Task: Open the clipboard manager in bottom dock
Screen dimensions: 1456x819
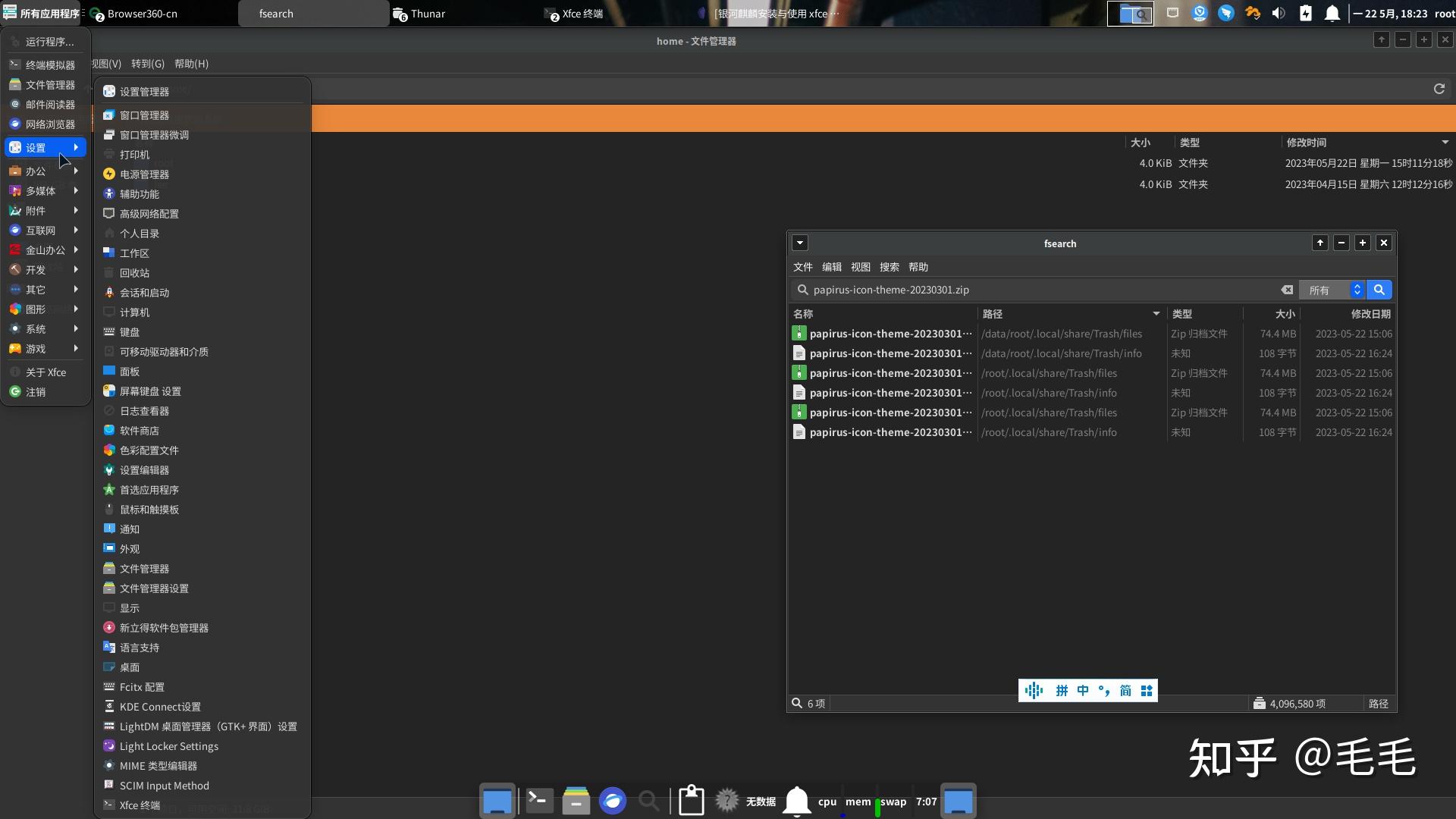Action: 691,800
